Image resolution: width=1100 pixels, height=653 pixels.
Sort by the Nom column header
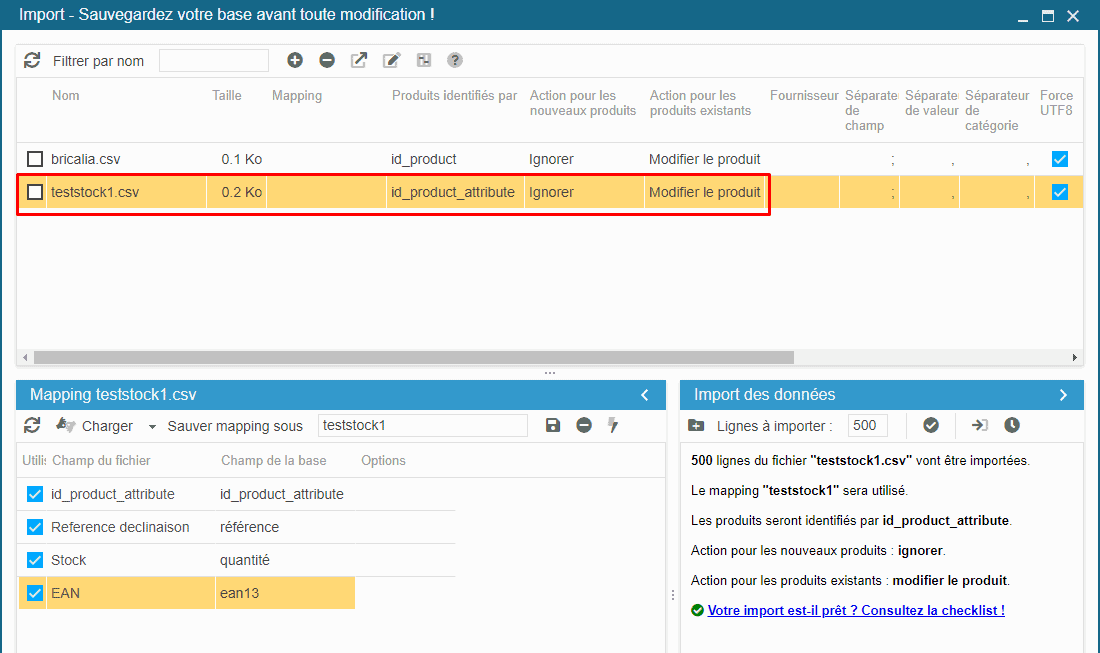(x=66, y=96)
